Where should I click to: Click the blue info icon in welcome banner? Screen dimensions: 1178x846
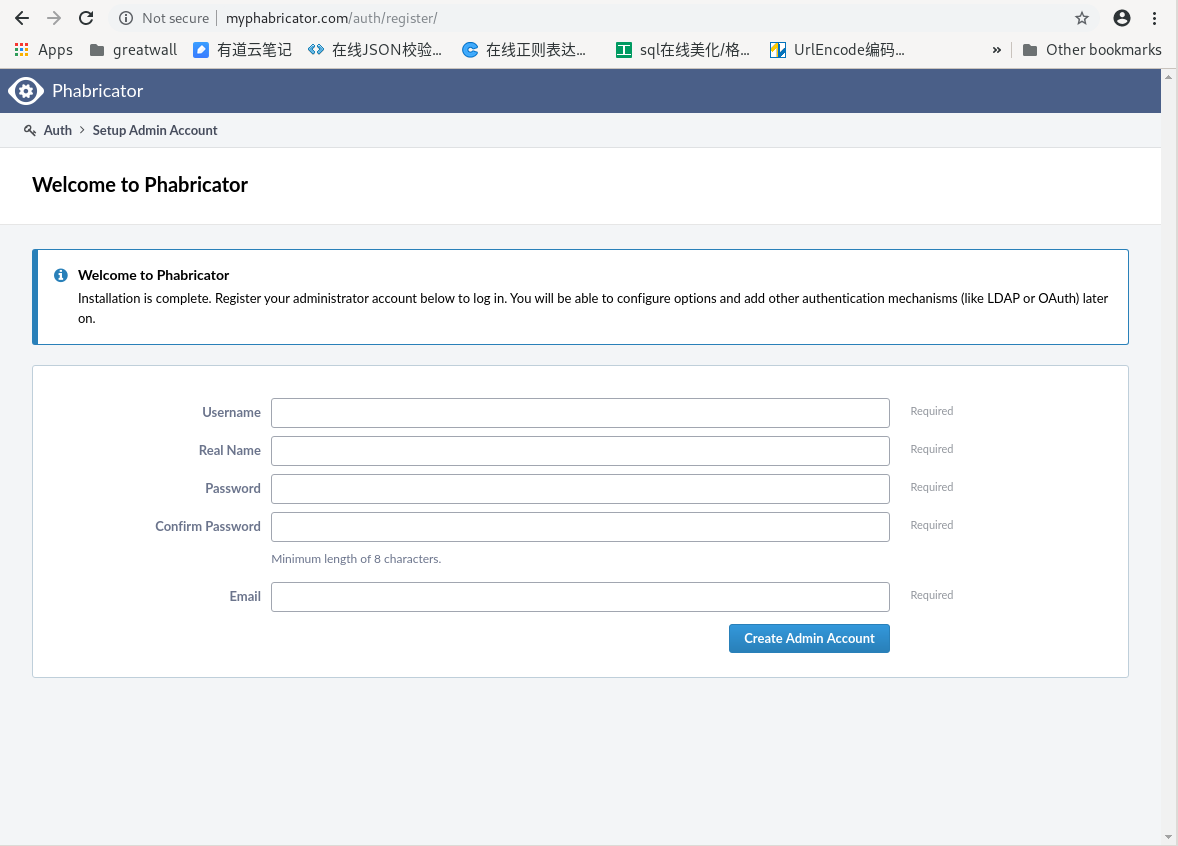tap(60, 275)
